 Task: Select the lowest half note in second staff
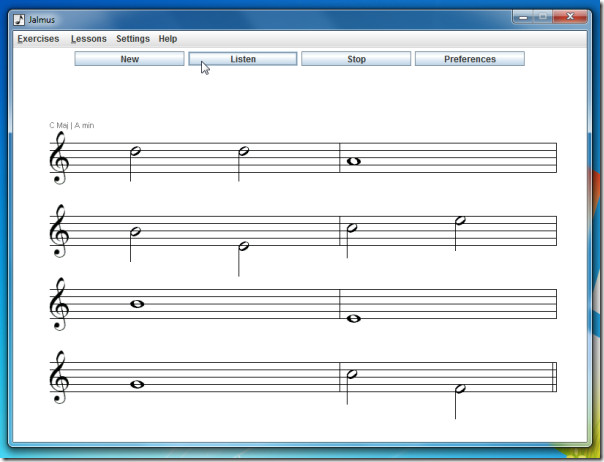243,246
